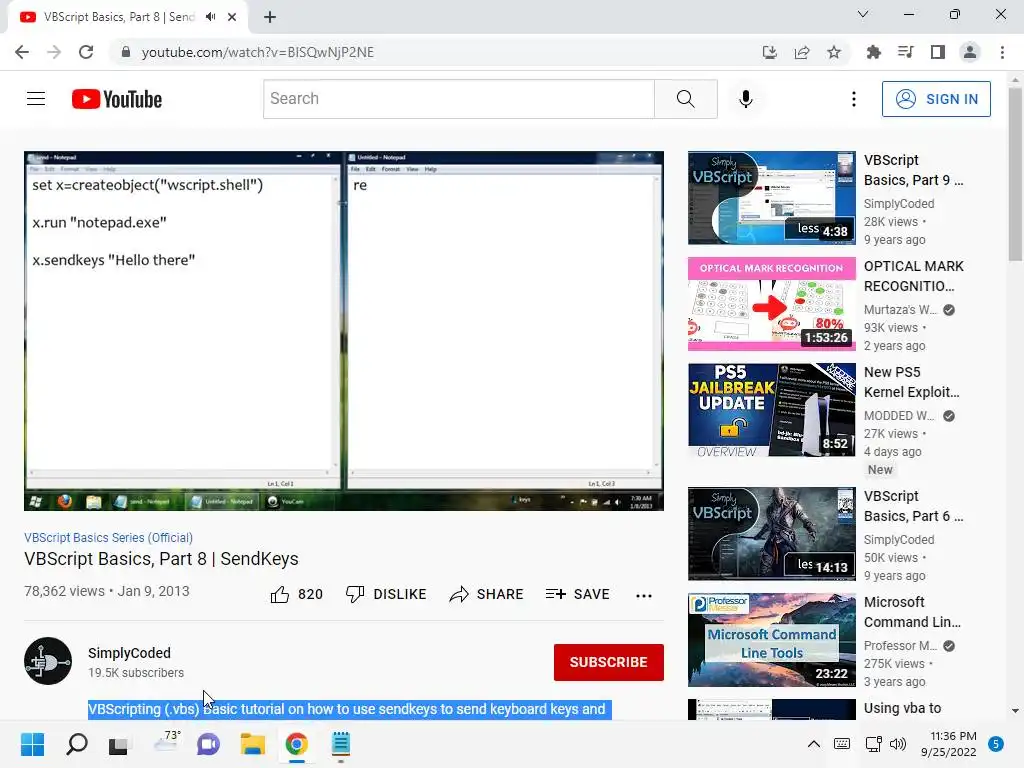Open Windows taskbar search
This screenshot has height=768, width=1024.
tap(77, 744)
